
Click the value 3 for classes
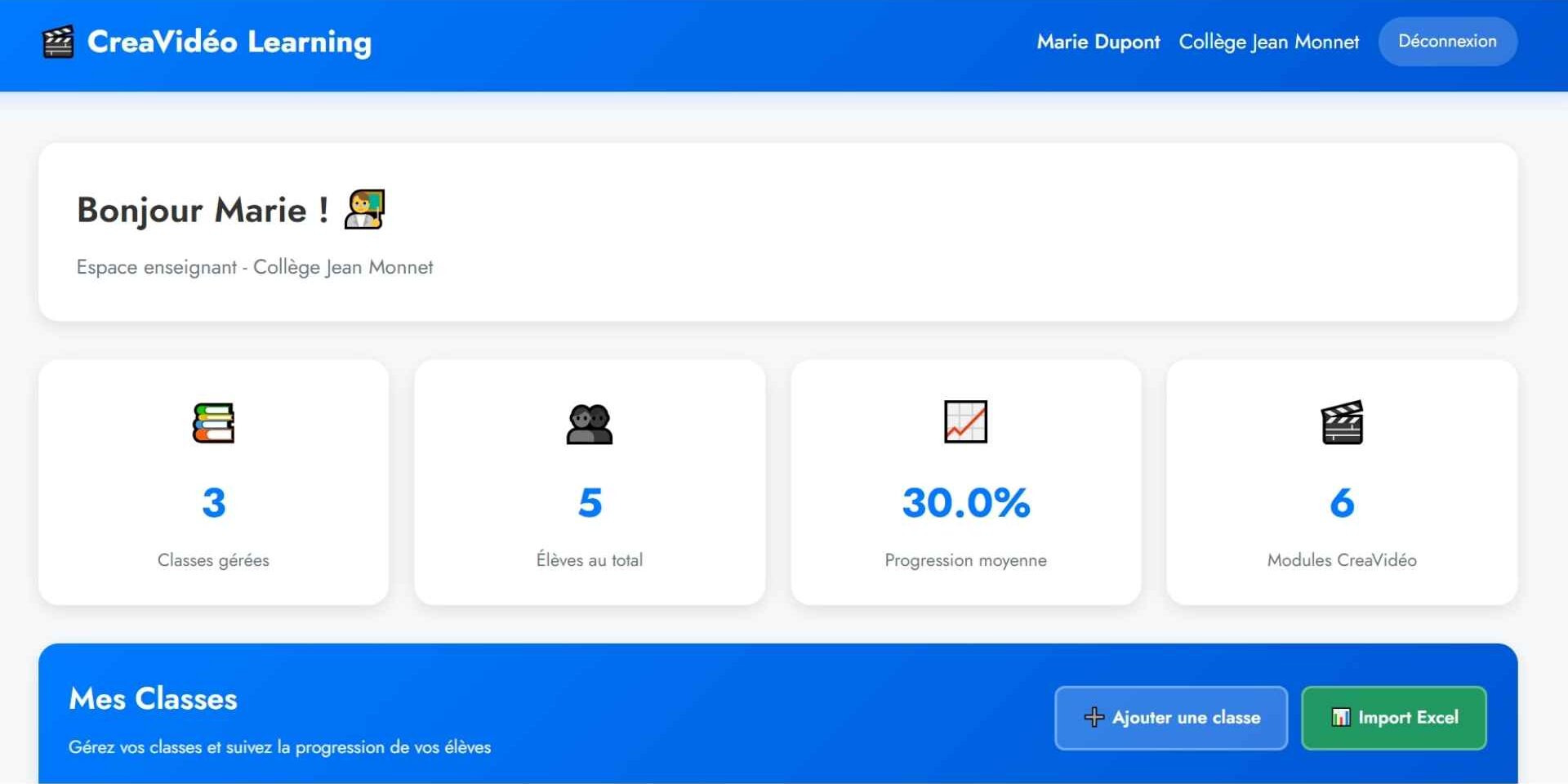[x=214, y=502]
